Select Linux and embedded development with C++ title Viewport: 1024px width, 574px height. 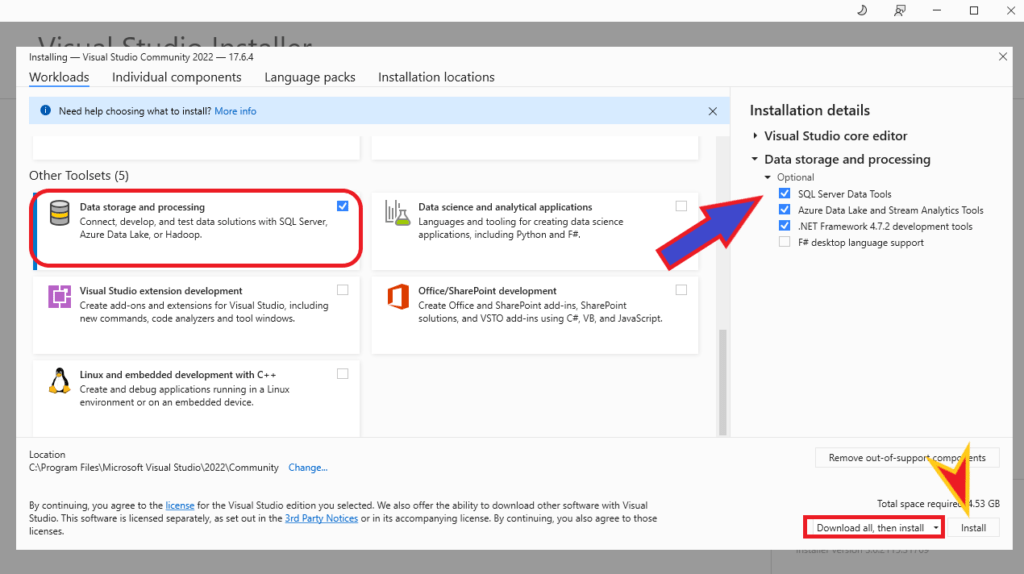click(x=178, y=375)
